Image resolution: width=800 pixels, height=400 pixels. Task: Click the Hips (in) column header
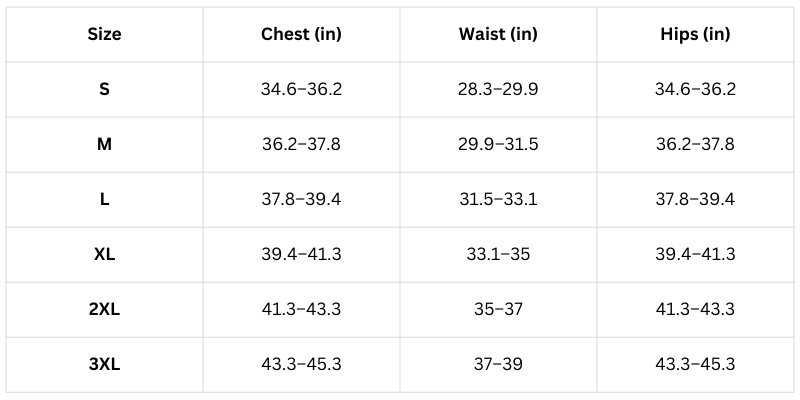(696, 35)
